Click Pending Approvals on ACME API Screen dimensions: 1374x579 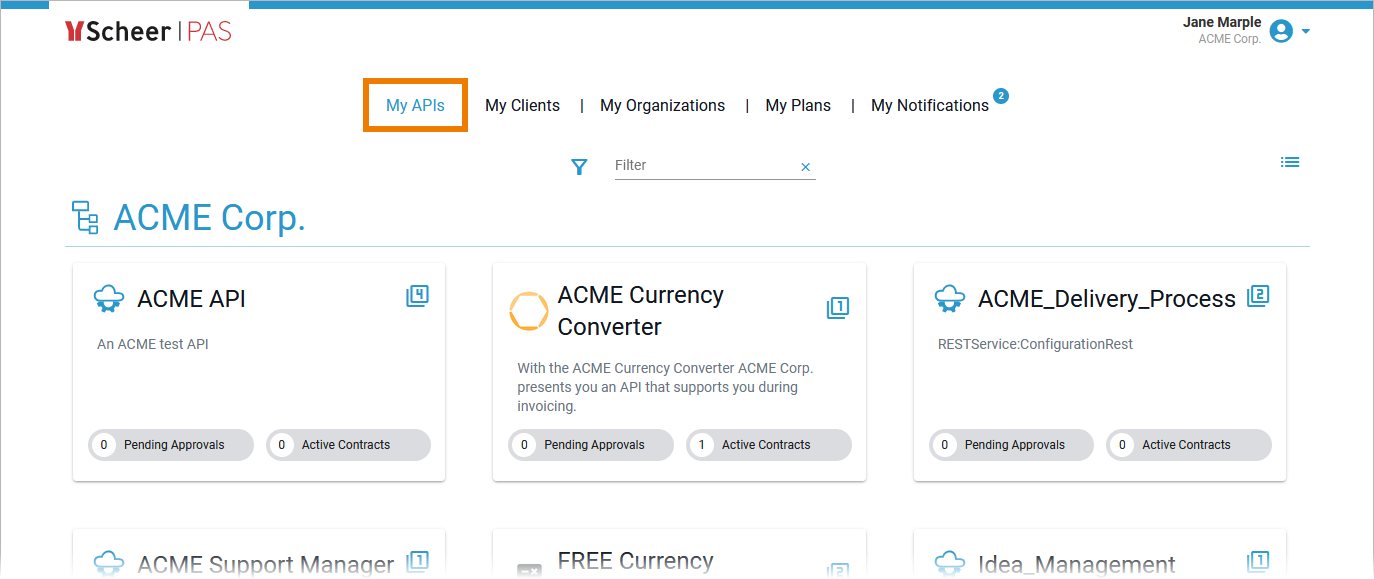tap(171, 445)
